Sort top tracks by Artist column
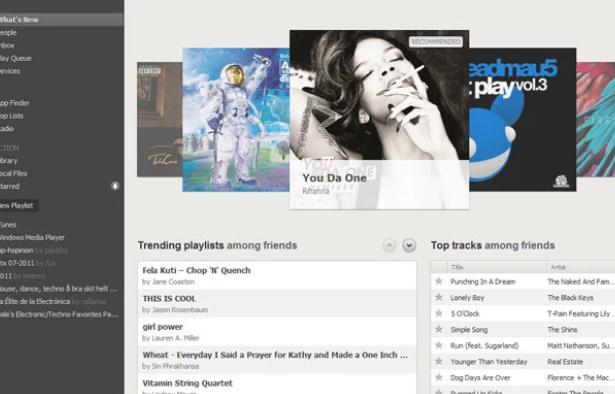This screenshot has height=394, width=615. [581, 267]
